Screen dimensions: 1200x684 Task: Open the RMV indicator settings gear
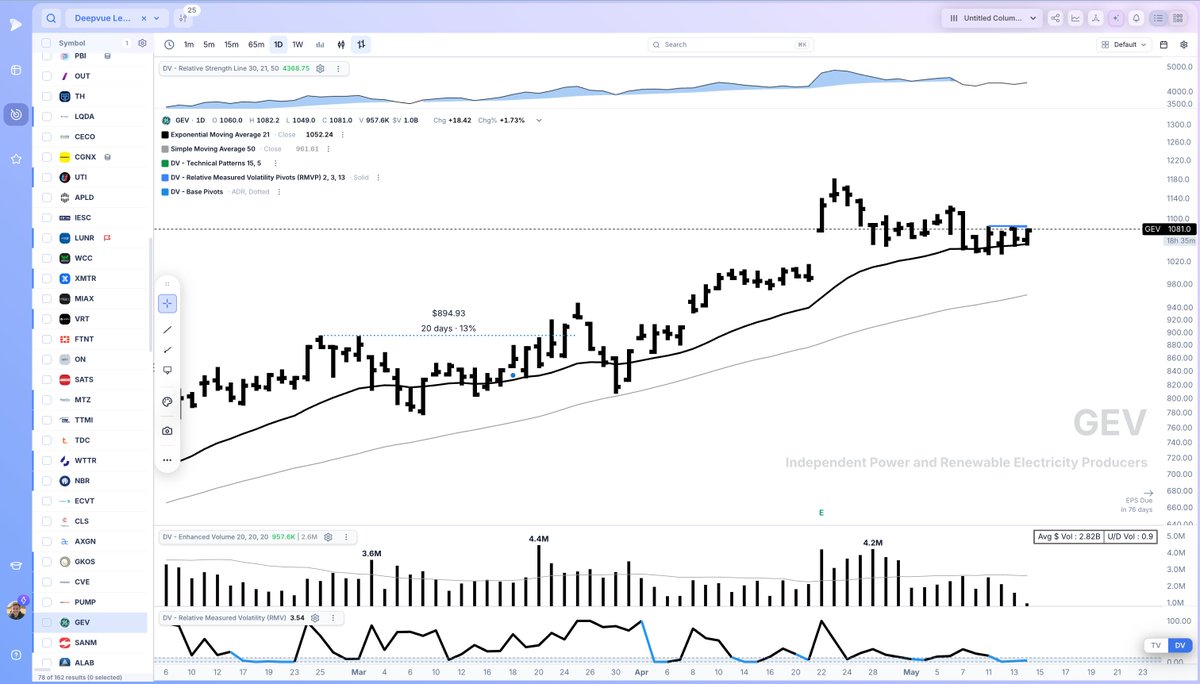coord(315,618)
